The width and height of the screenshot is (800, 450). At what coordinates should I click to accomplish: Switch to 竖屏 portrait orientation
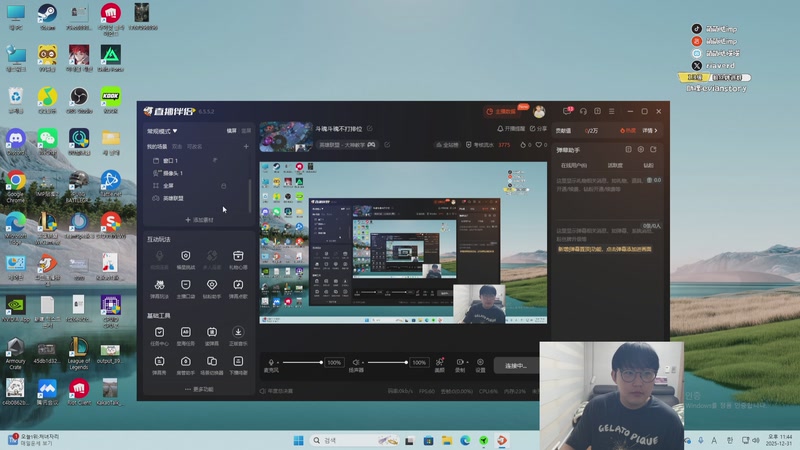tap(246, 131)
